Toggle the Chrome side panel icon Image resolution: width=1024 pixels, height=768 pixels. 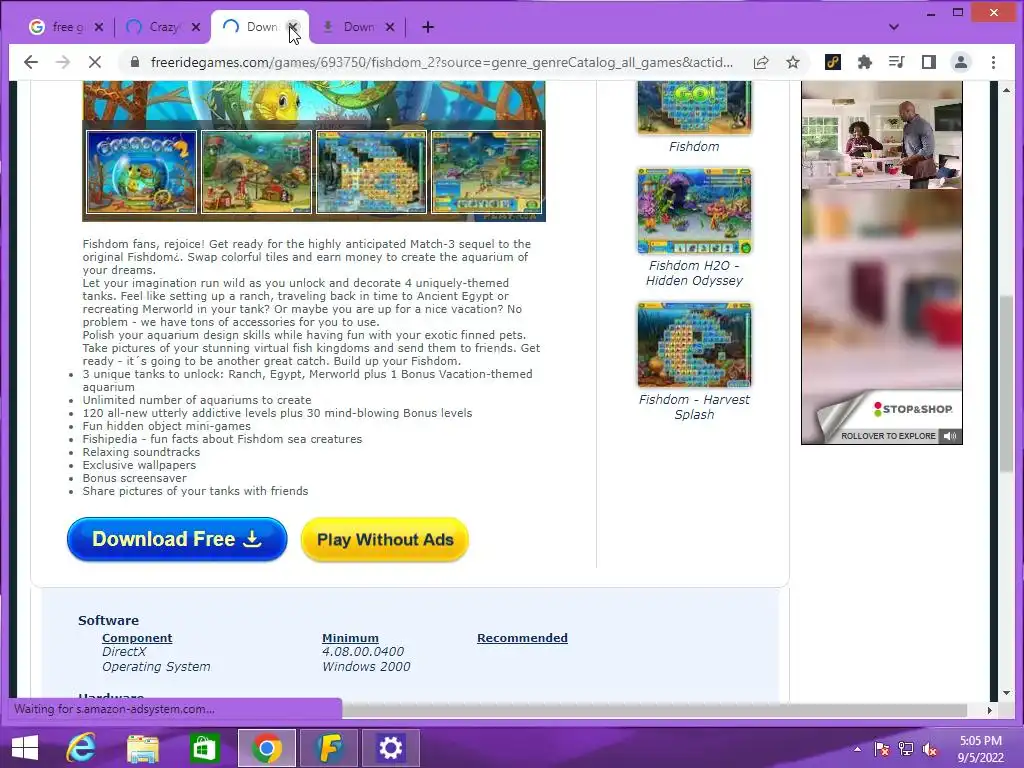pyautogui.click(x=929, y=62)
